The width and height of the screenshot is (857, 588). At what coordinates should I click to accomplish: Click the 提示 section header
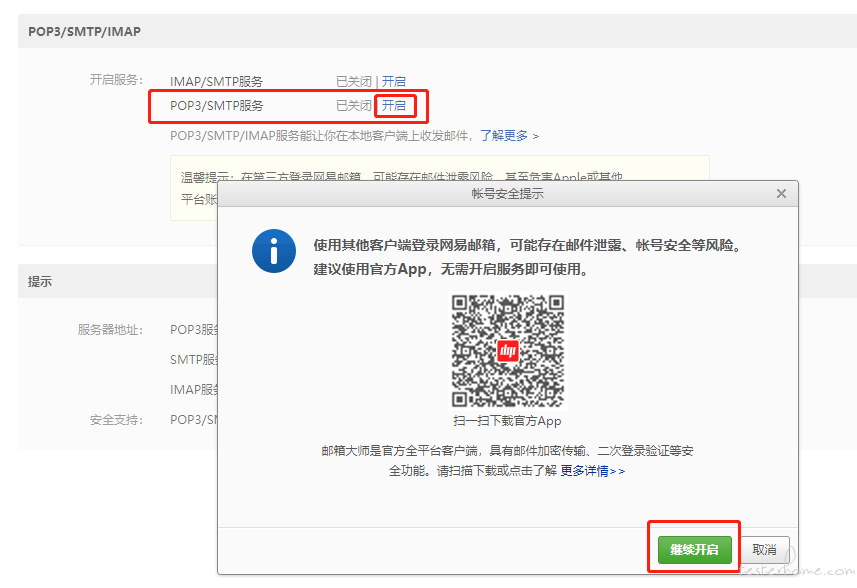(x=40, y=281)
